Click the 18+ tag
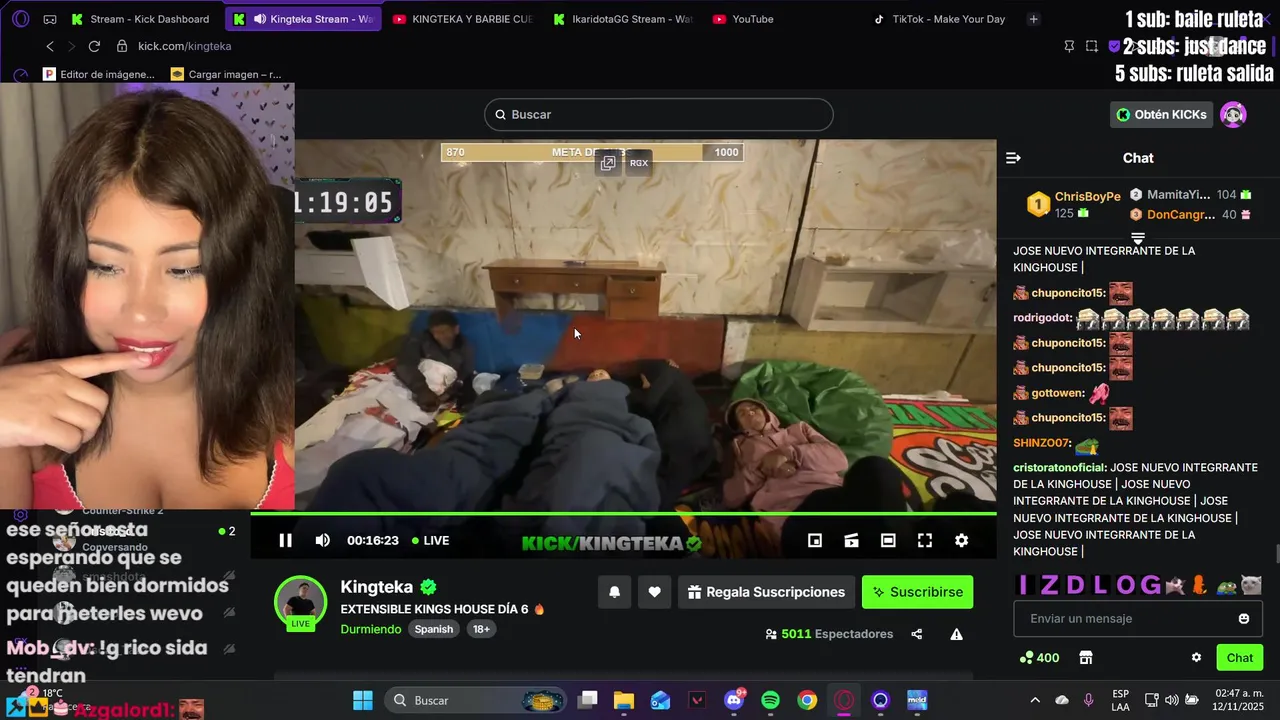The height and width of the screenshot is (720, 1280). tap(481, 629)
